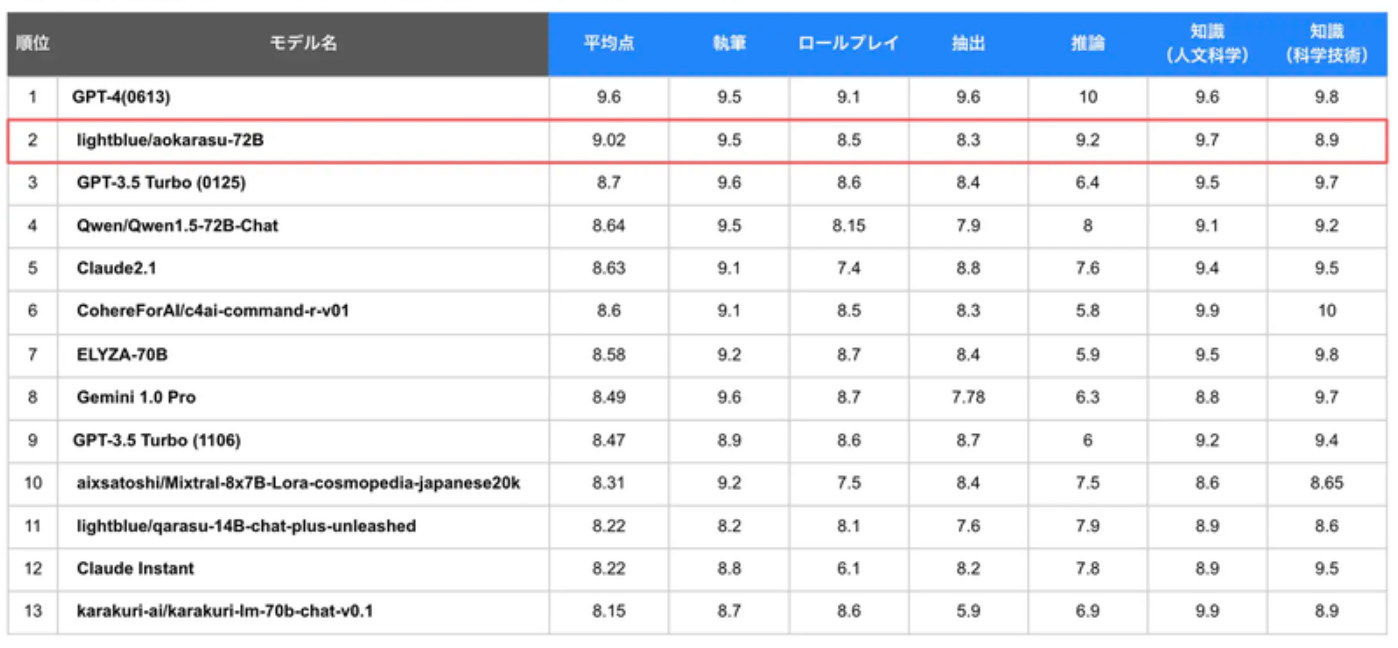This screenshot has height=648, width=1398.
Task: Click the karakuri-ai/karakuri-lm-70b-chat-v0.1 model name
Action: (x=224, y=611)
